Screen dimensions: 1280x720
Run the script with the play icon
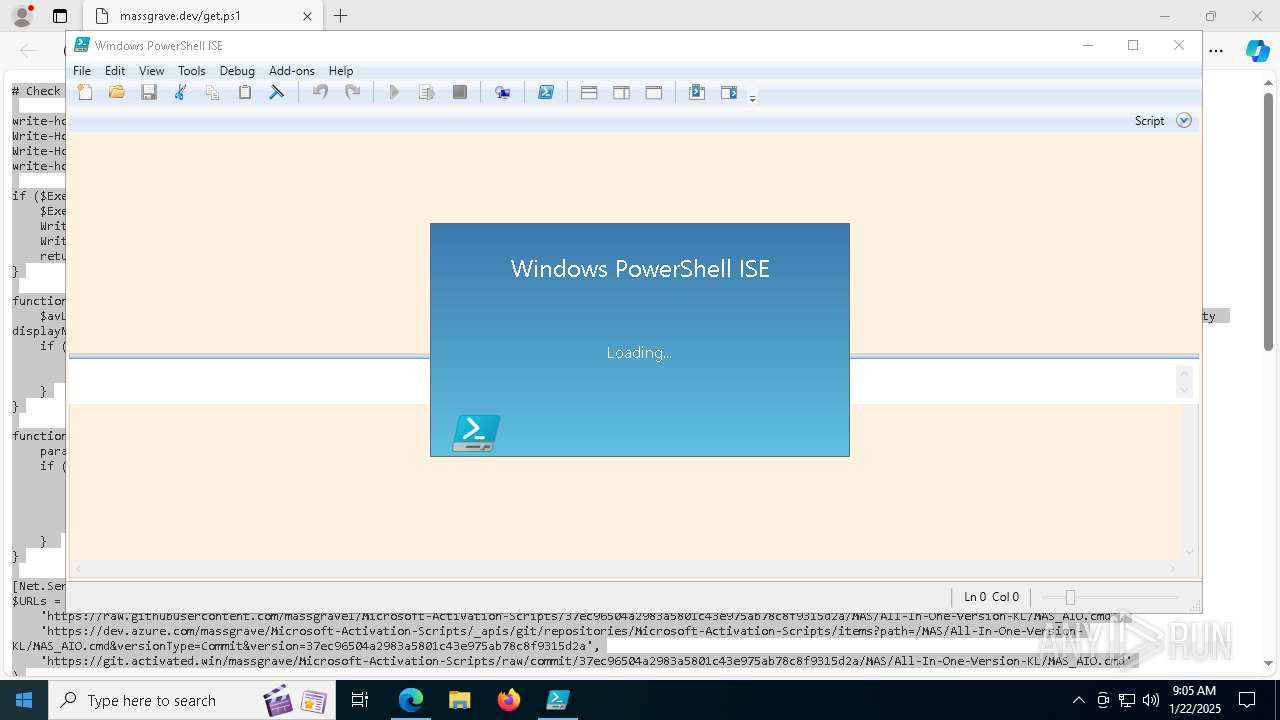(x=394, y=93)
